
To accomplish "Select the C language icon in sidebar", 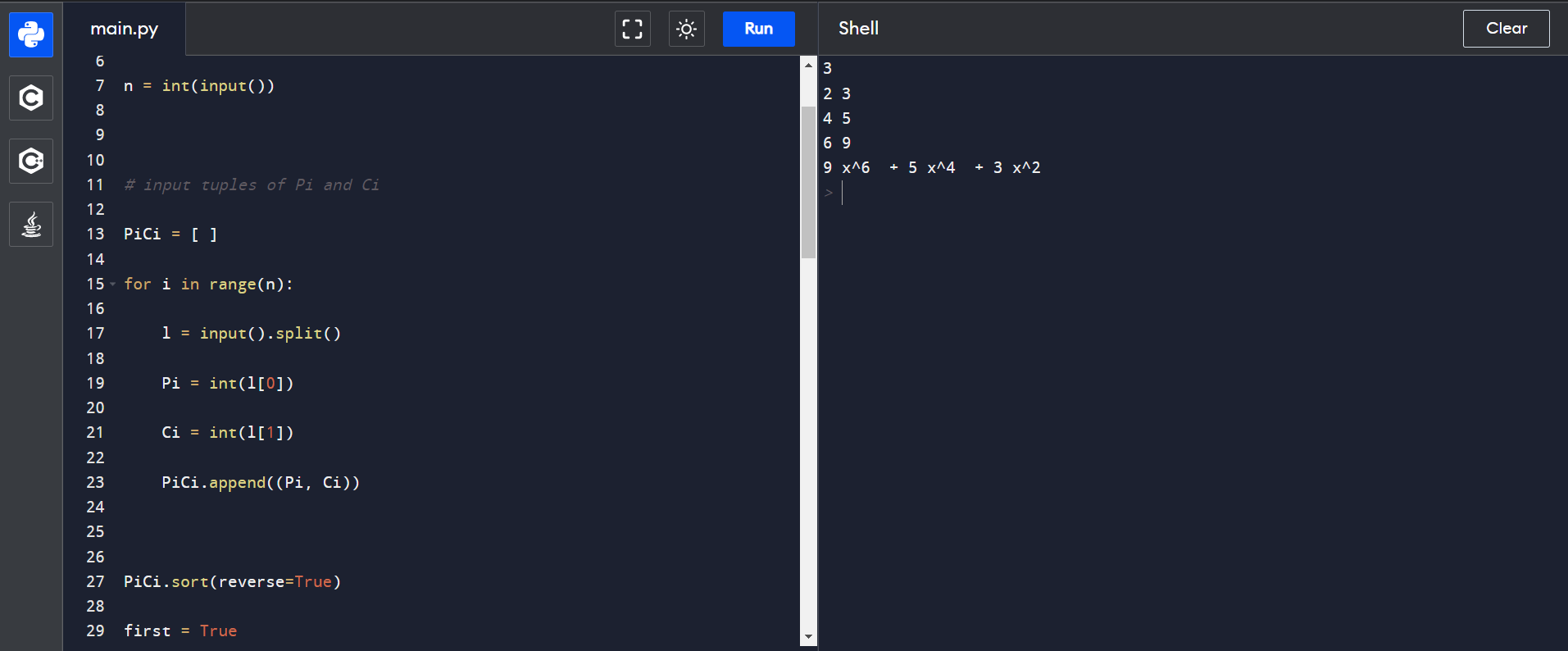I will click(x=31, y=98).
